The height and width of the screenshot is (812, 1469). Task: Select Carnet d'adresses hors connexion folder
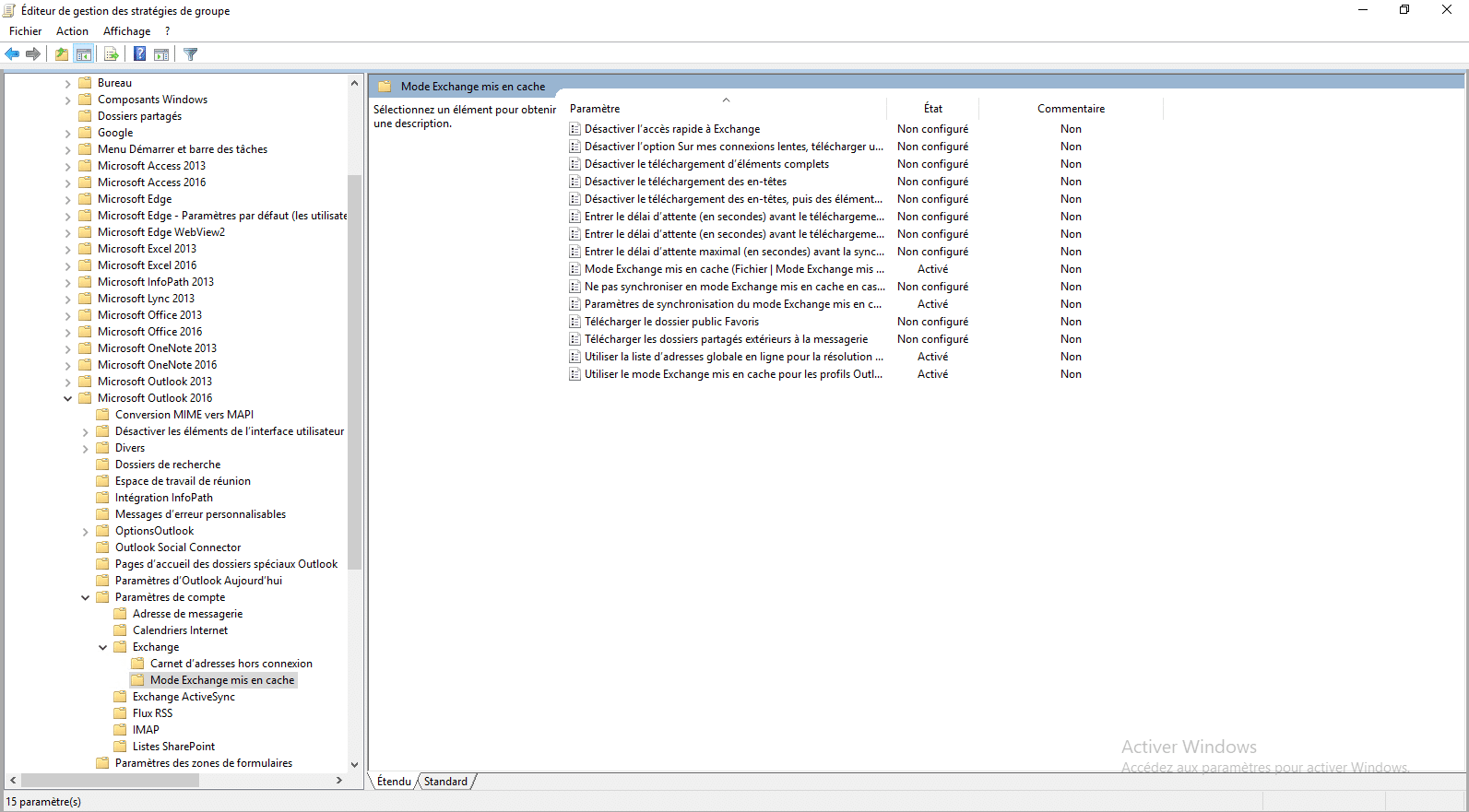pos(231,664)
